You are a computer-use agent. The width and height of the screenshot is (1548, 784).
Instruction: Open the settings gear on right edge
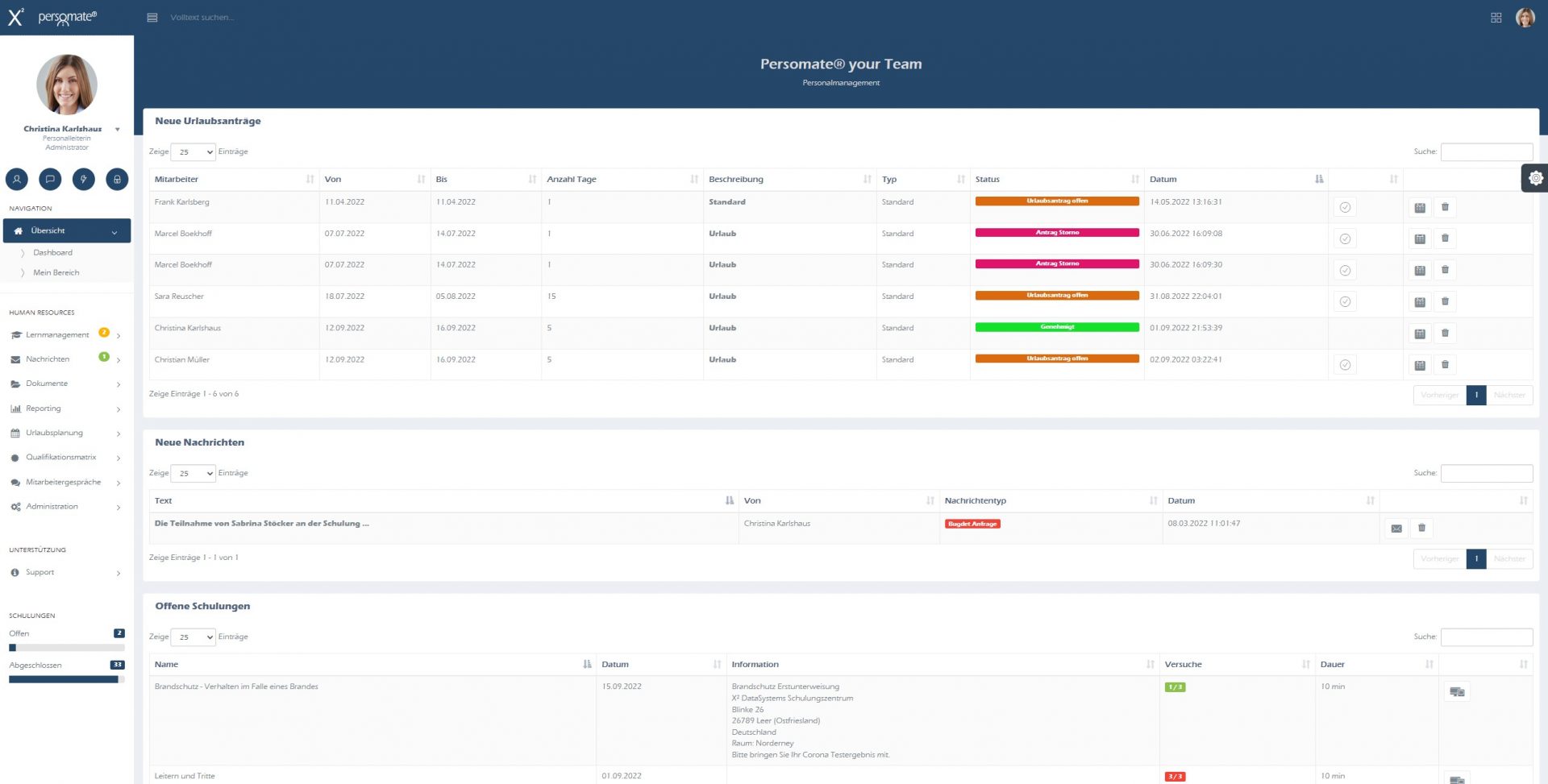(1535, 178)
